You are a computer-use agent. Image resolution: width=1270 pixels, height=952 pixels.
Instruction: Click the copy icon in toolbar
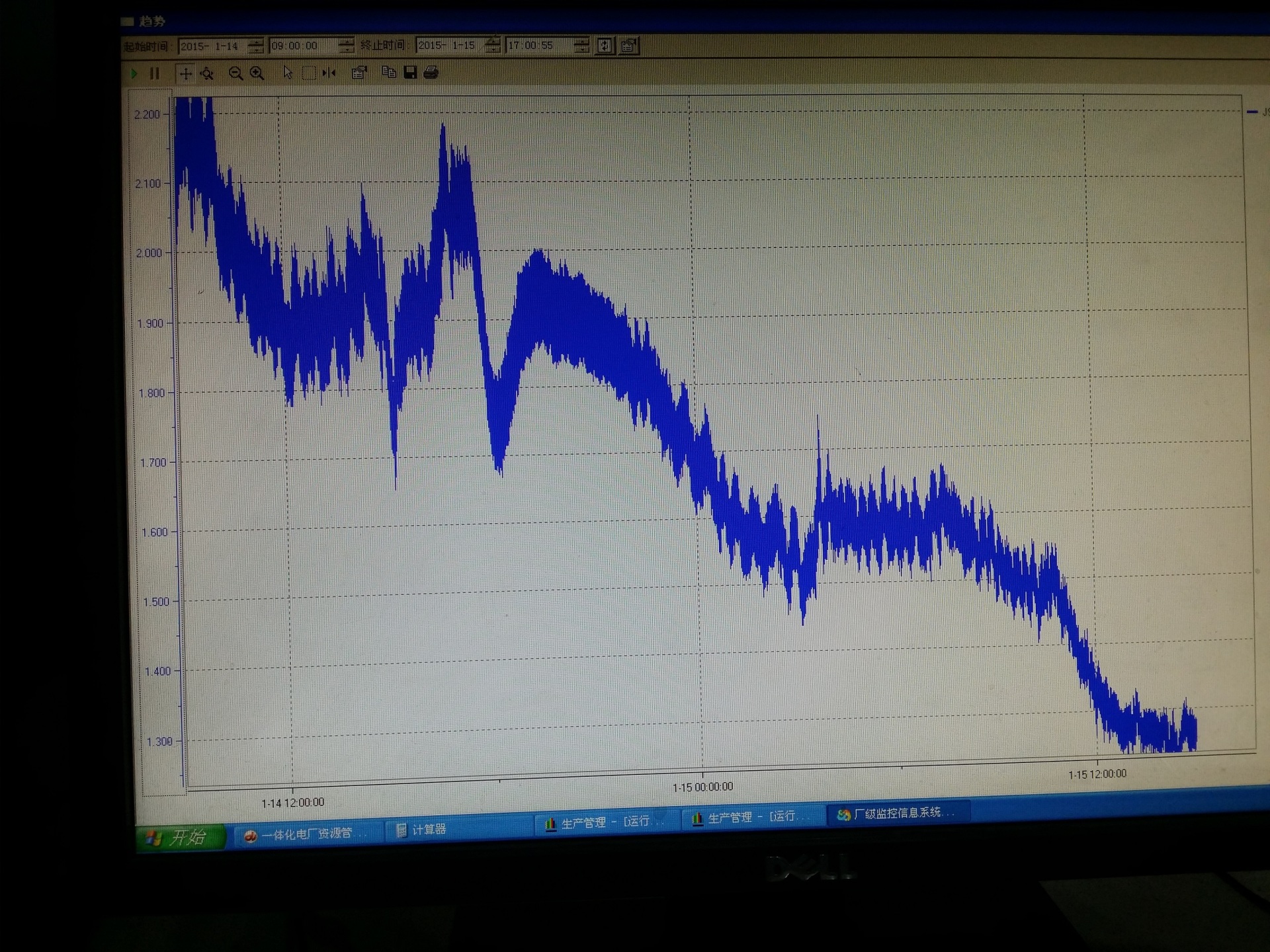389,72
